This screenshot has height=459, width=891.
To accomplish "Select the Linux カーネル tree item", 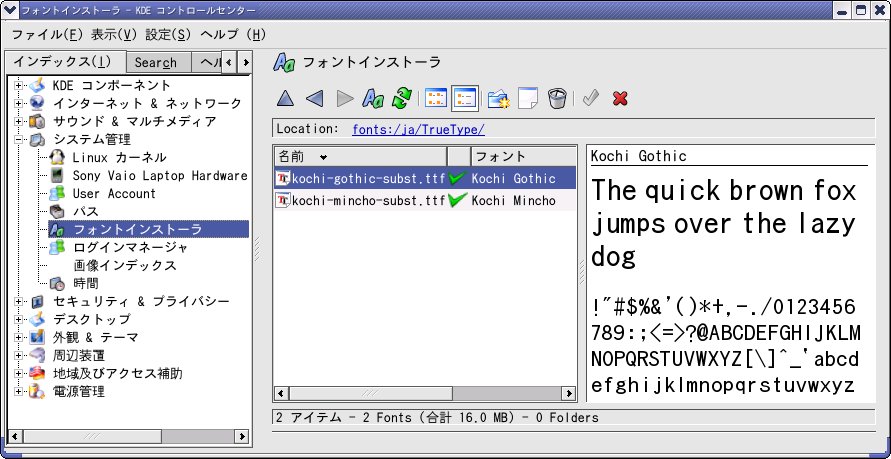I will coord(119,157).
